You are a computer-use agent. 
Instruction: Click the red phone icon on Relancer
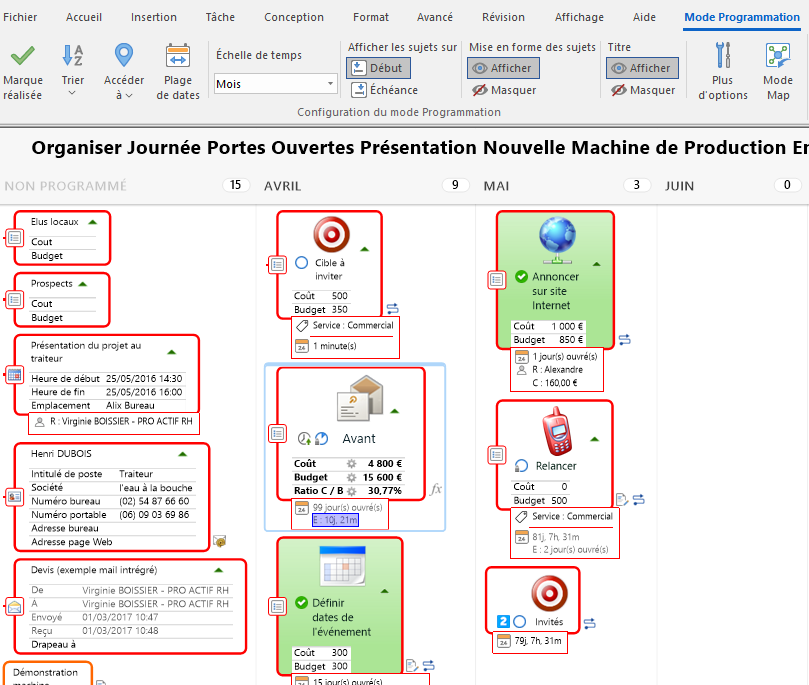[556, 431]
